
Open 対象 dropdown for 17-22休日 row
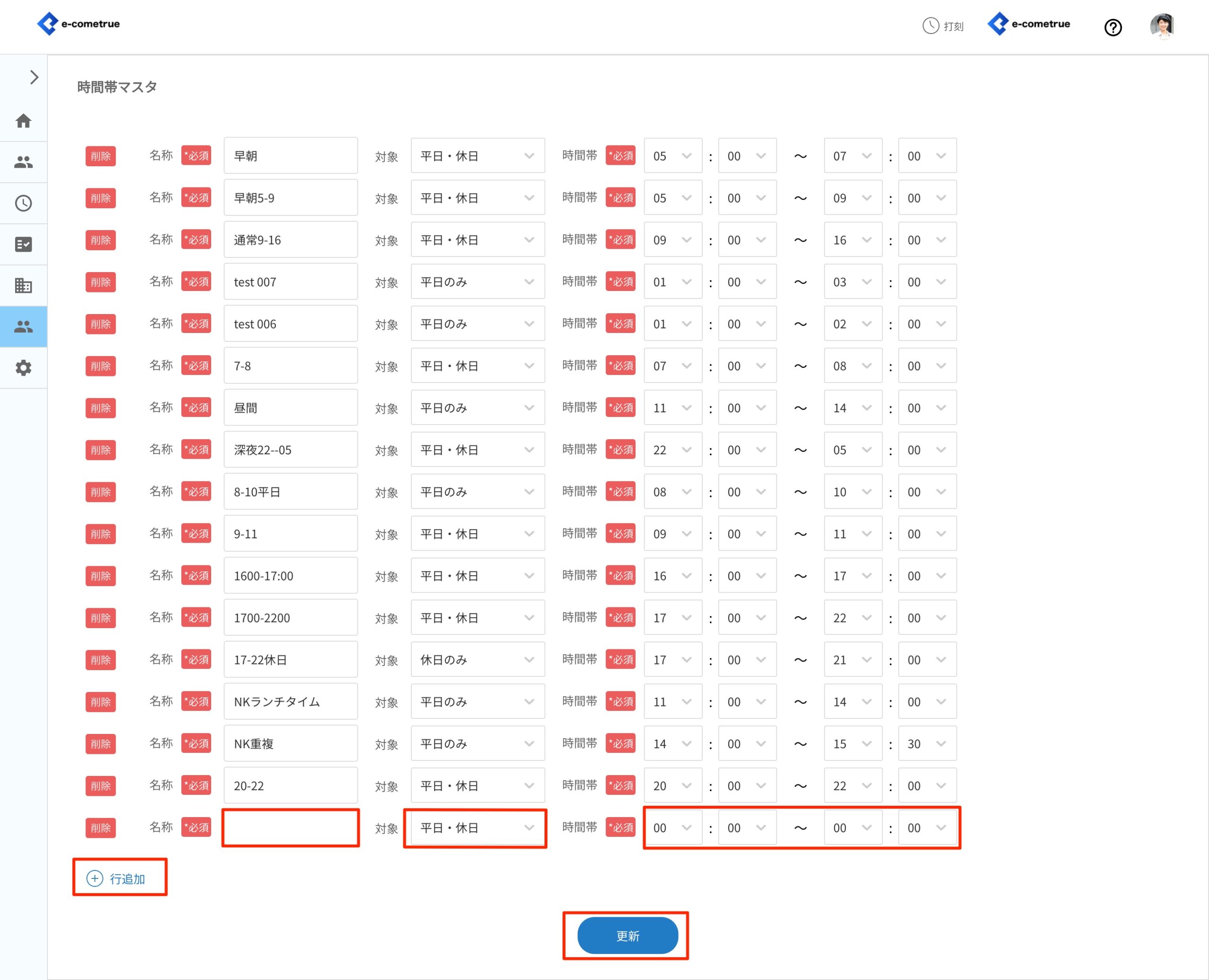coord(477,660)
